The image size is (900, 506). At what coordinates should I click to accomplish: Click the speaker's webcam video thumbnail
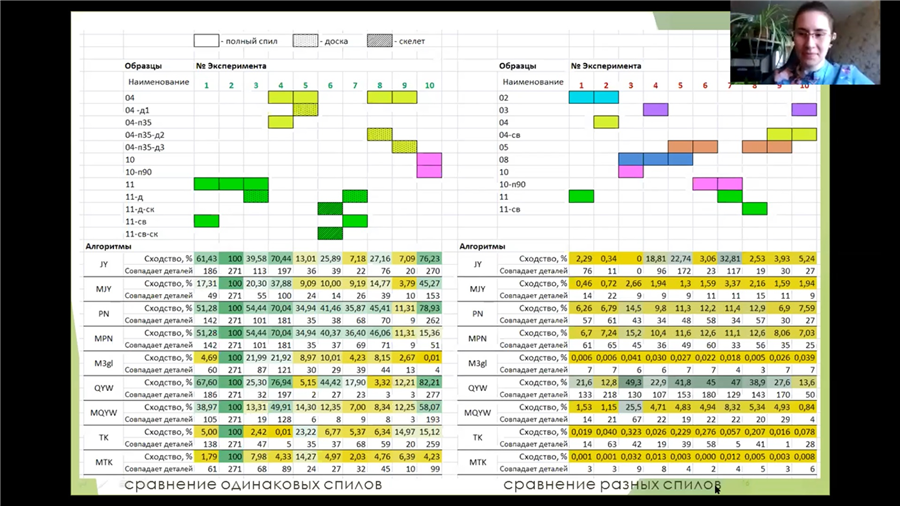click(804, 42)
